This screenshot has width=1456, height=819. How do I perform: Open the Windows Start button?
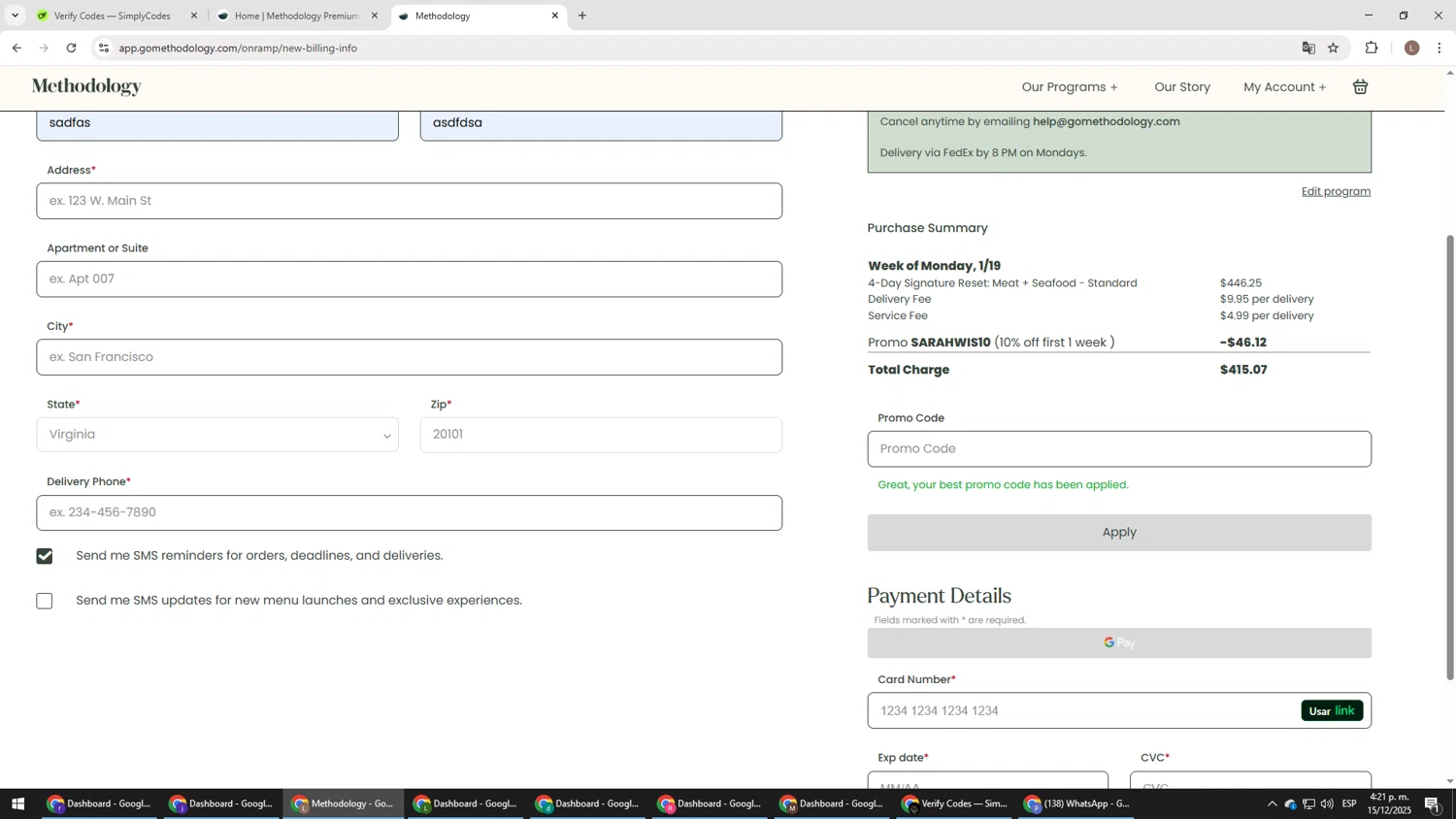[17, 803]
